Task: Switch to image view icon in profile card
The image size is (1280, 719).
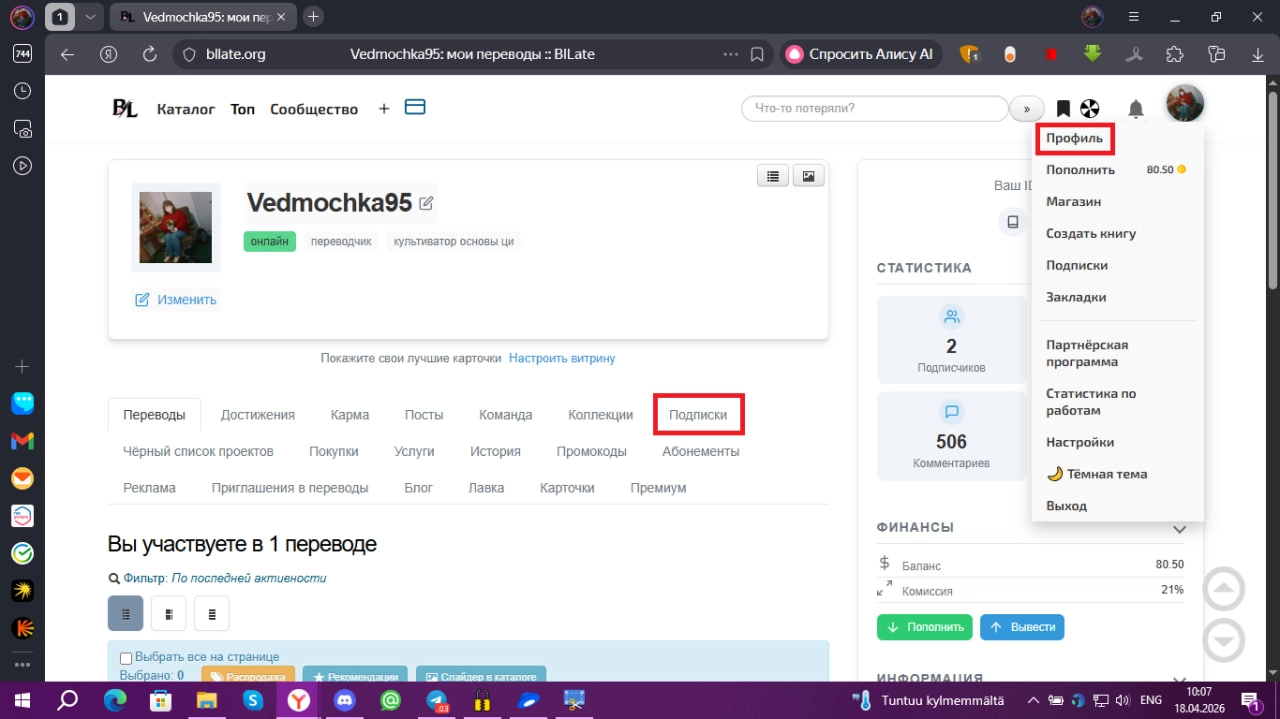Action: pyautogui.click(x=808, y=176)
